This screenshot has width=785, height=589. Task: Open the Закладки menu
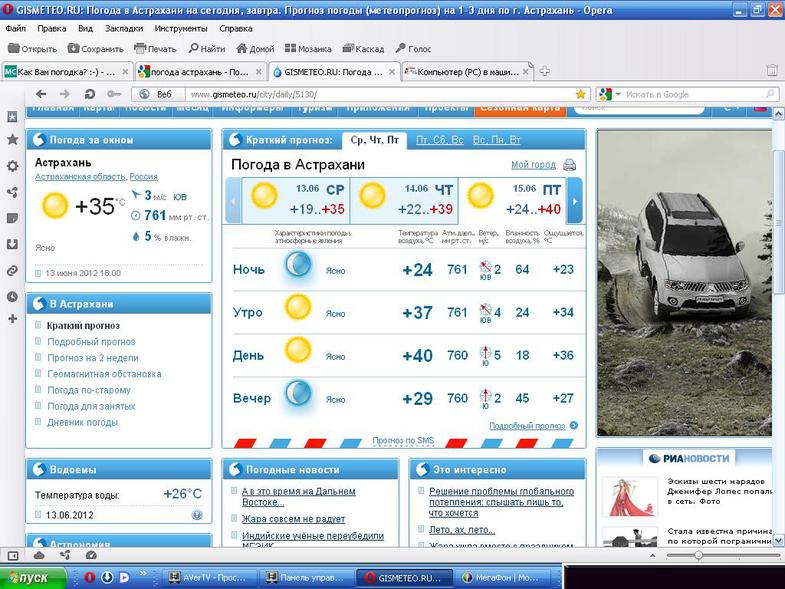click(124, 29)
